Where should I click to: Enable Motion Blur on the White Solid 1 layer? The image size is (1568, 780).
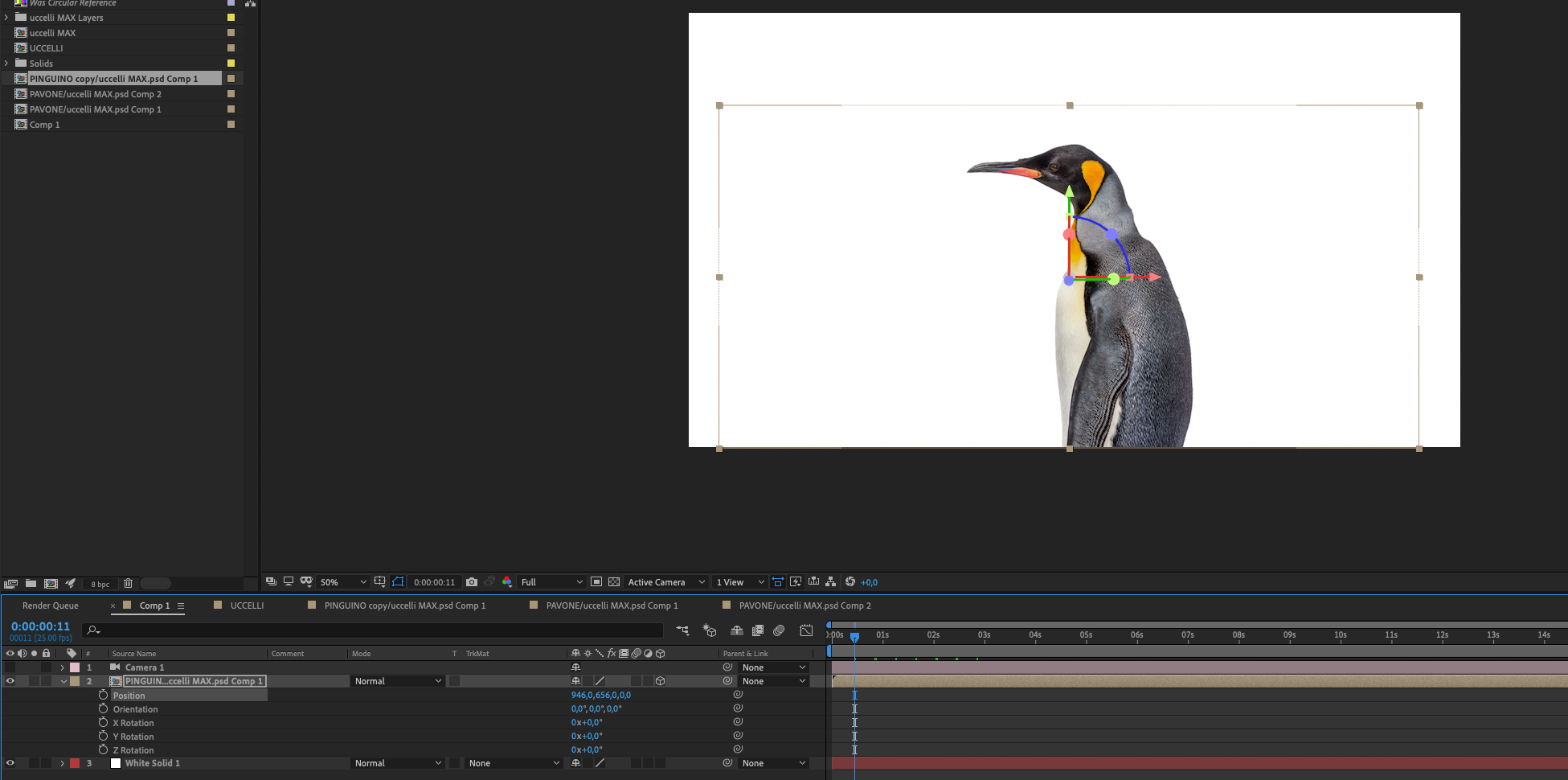pos(636,762)
